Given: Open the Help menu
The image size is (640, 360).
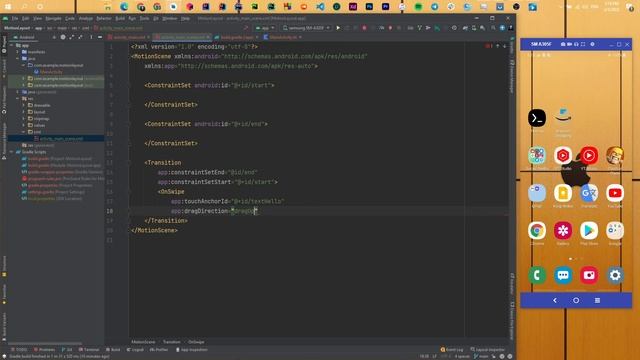Looking at the screenshot, I should pos(185,18).
